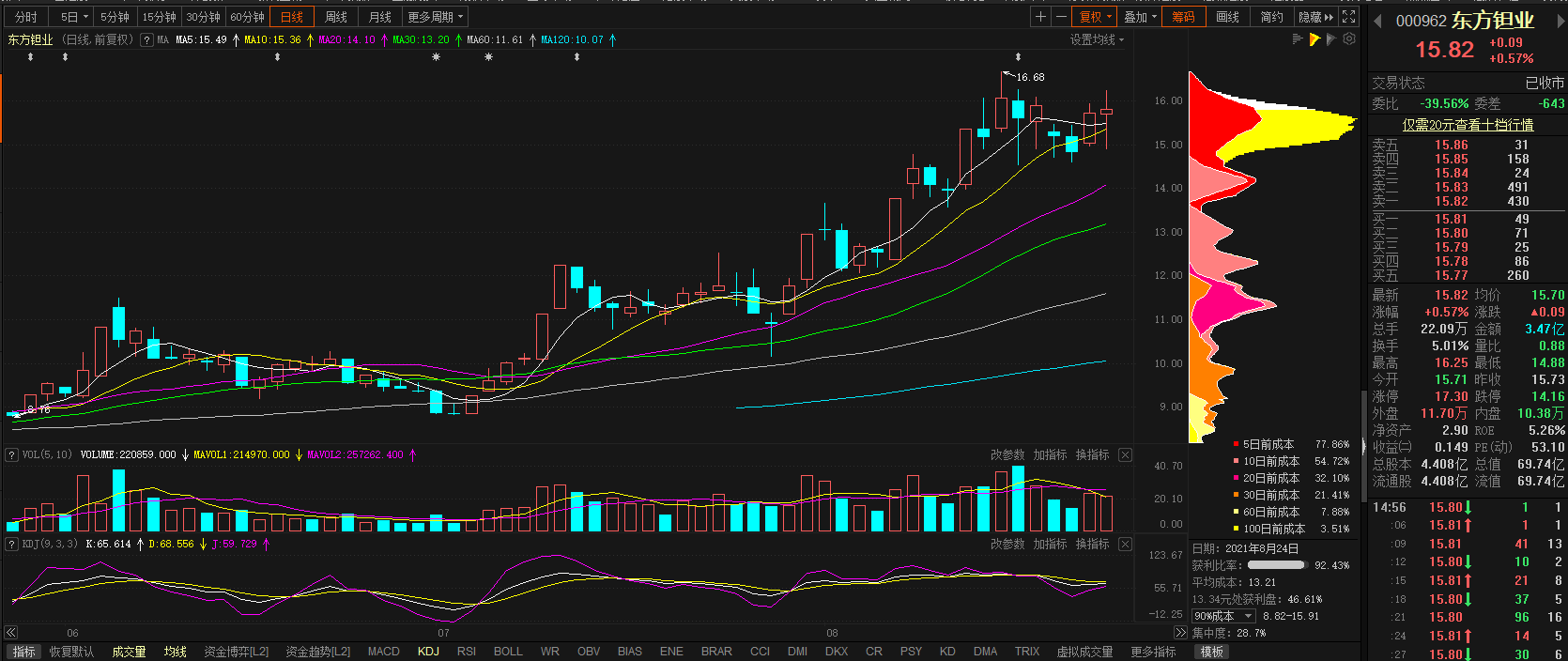The width and height of the screenshot is (1568, 661).
Task: Open the 复权 dropdown menu
Action: tap(1095, 17)
